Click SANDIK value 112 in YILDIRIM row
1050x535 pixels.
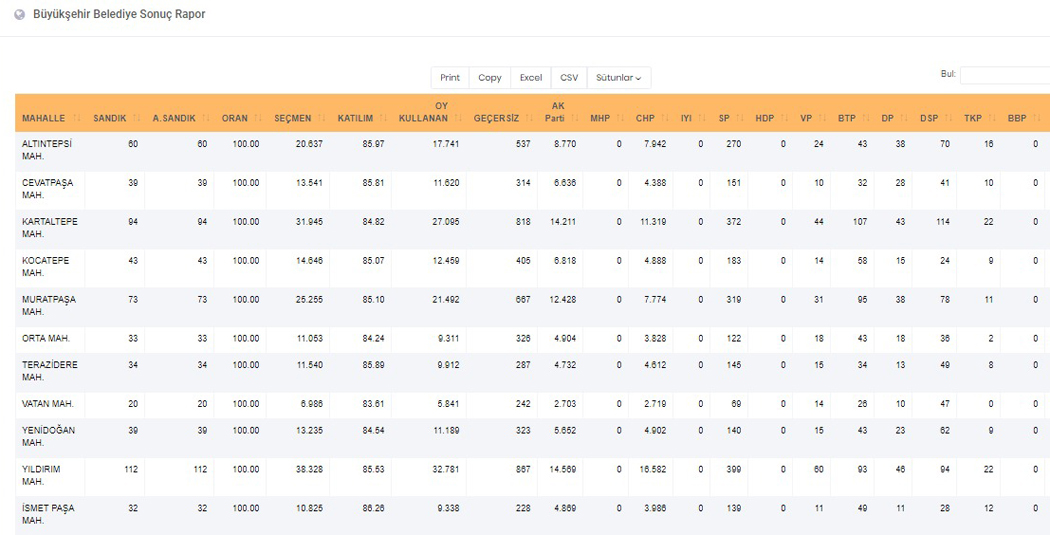(131, 469)
